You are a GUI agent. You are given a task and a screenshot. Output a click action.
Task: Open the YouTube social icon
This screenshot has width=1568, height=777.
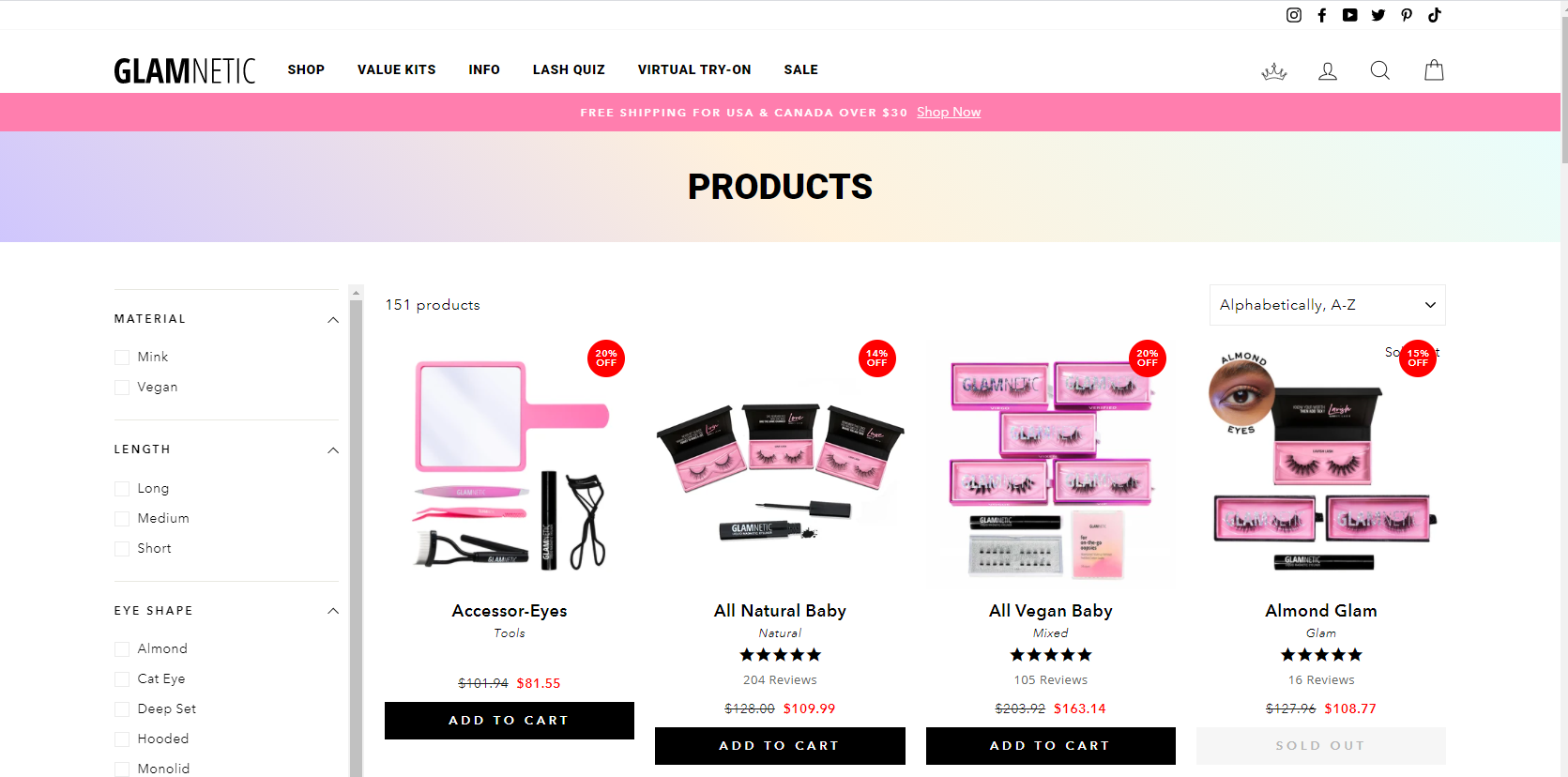point(1350,15)
